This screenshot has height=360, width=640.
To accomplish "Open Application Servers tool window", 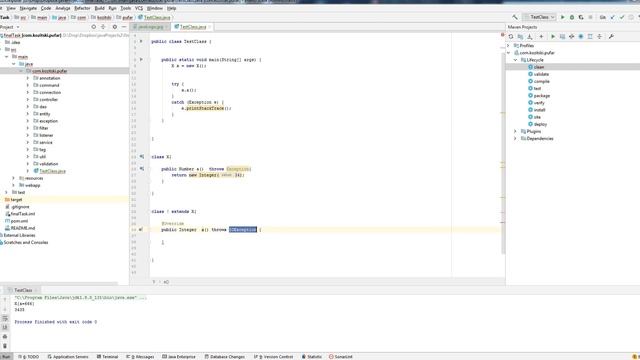I will point(68,357).
